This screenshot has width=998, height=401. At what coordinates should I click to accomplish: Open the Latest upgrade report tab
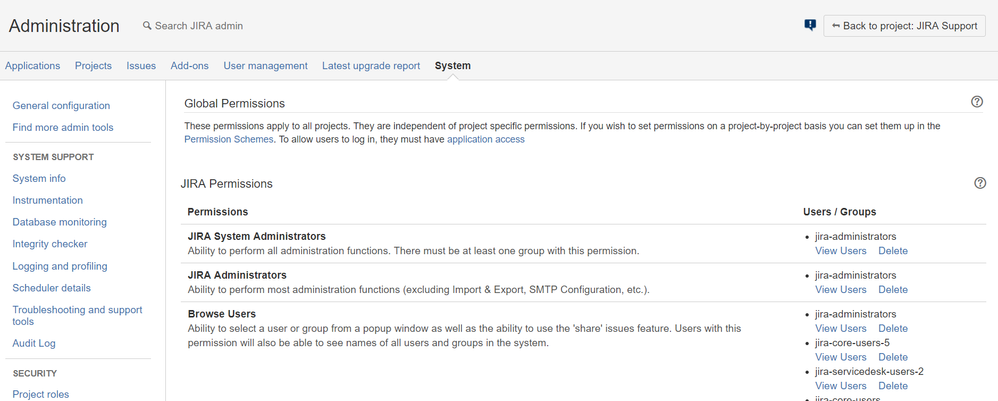coord(371,66)
